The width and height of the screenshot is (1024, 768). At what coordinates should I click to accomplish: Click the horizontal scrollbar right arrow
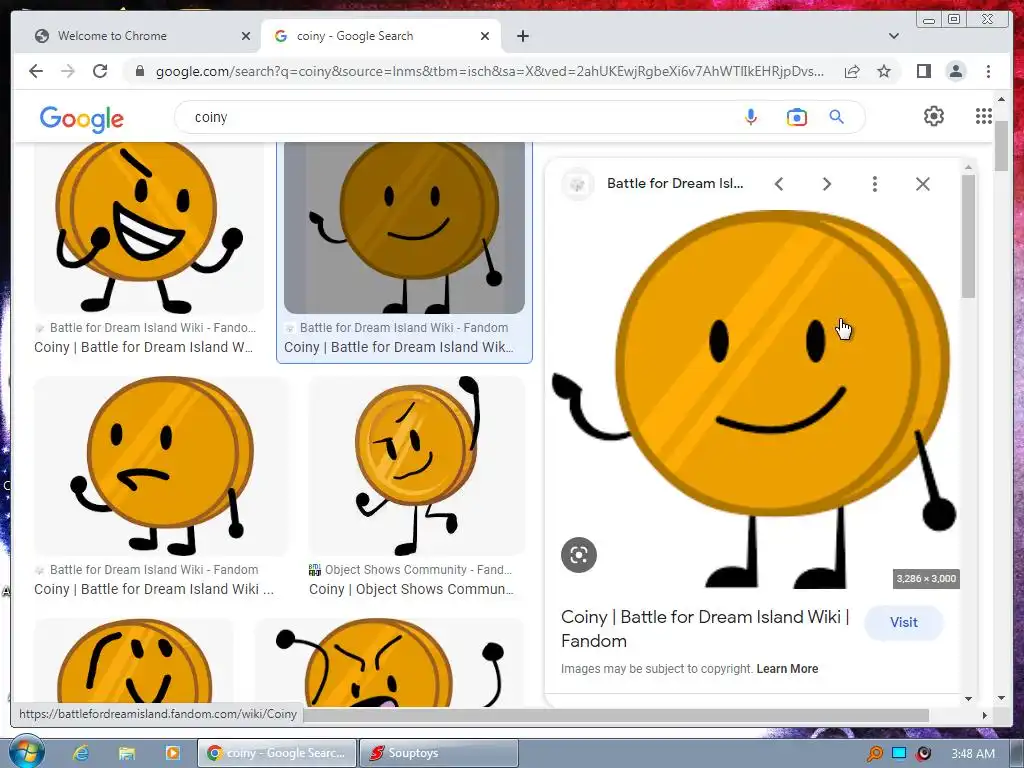pos(985,715)
